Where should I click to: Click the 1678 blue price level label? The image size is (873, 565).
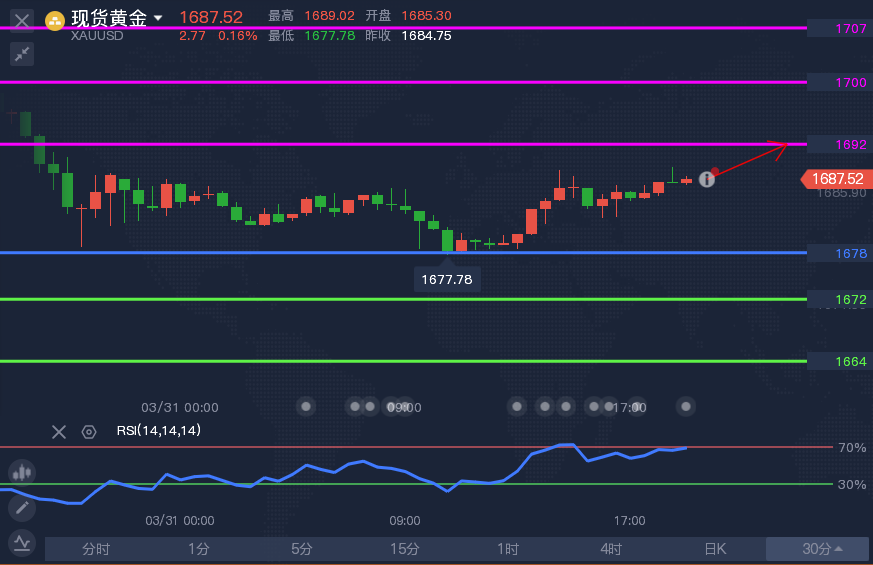(x=851, y=253)
